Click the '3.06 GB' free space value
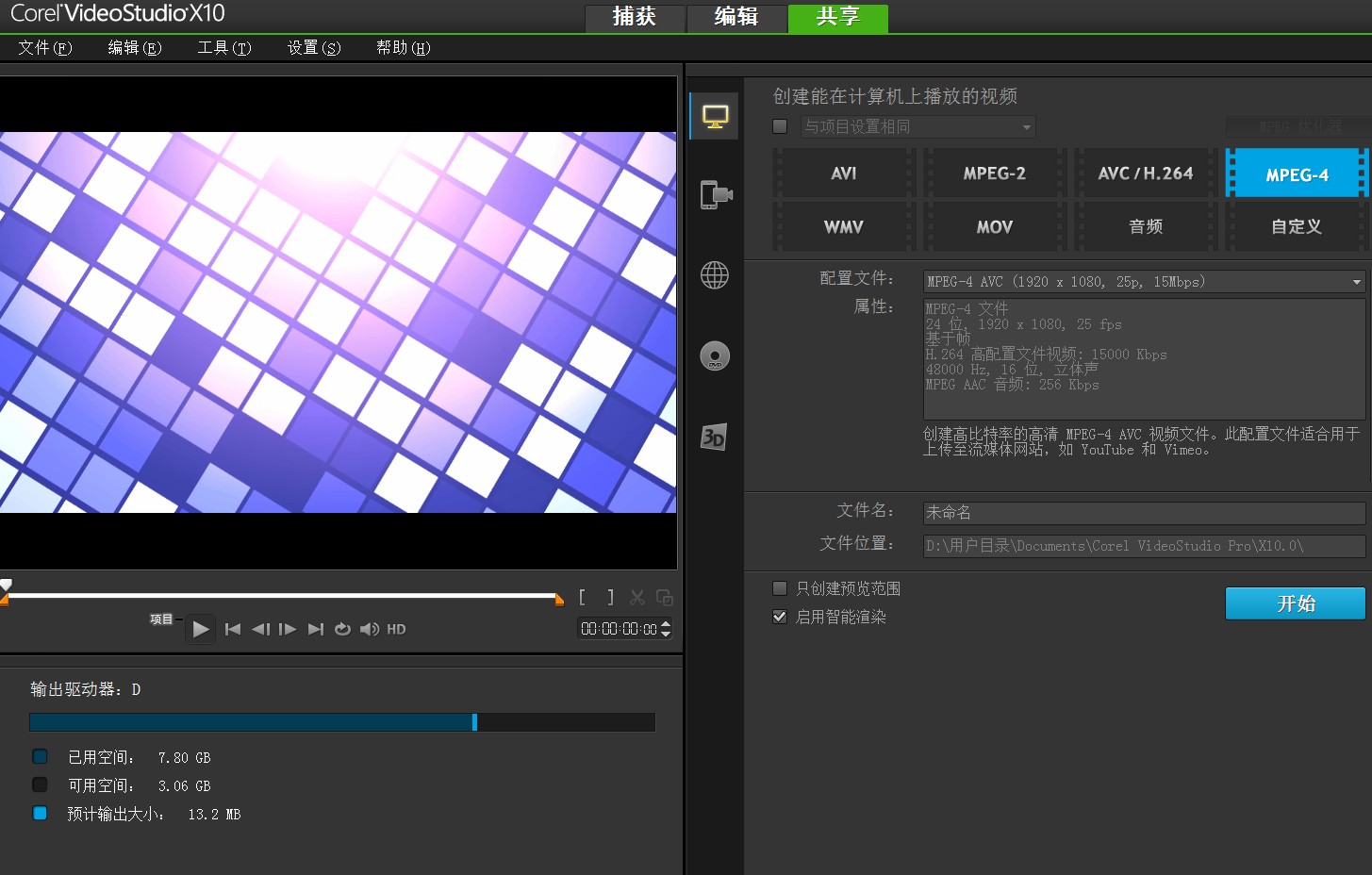 pos(184,786)
